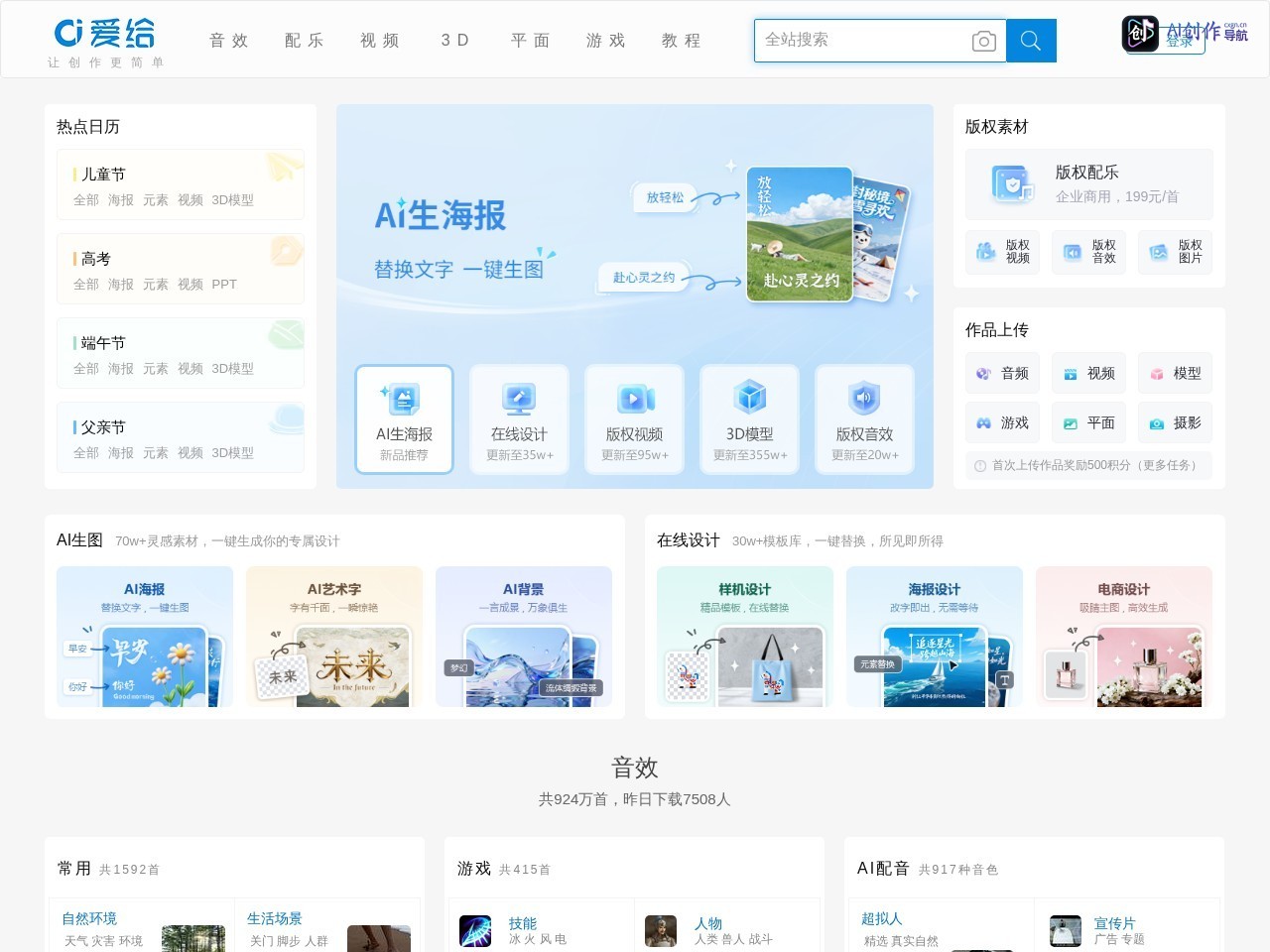Upload an 音频 work

tap(1002, 374)
